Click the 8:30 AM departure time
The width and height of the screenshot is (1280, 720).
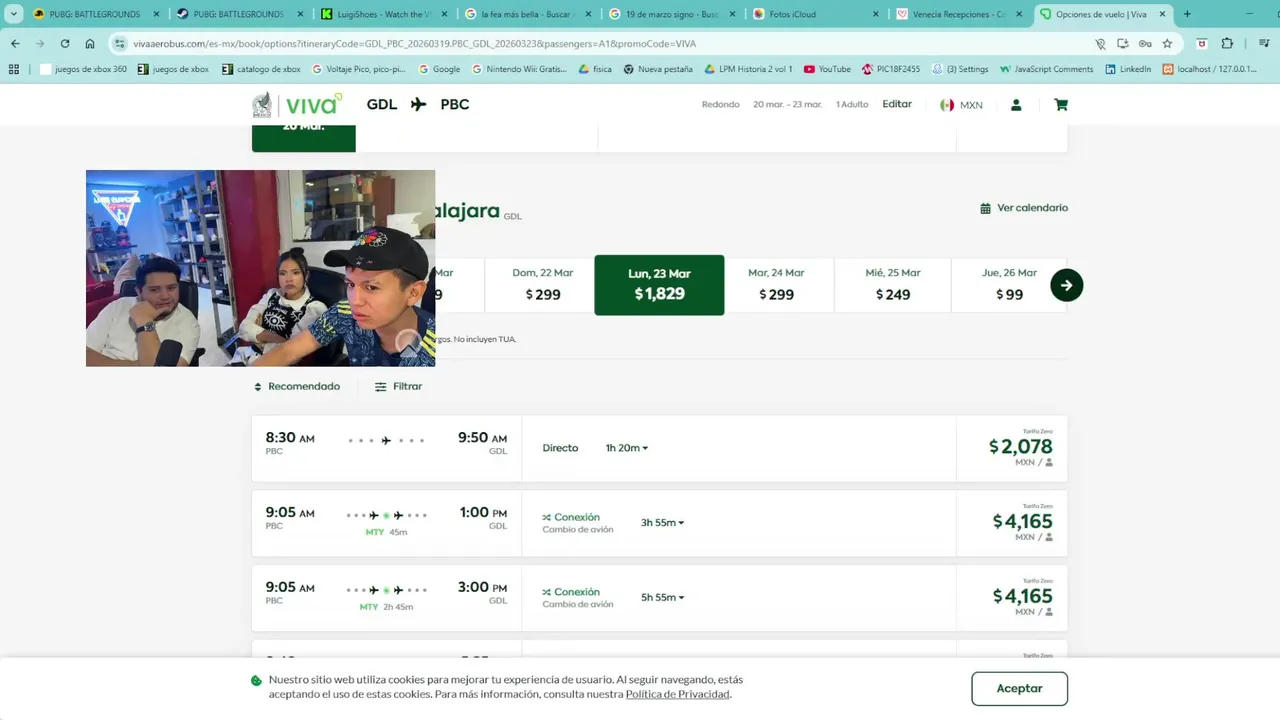[x=290, y=438]
